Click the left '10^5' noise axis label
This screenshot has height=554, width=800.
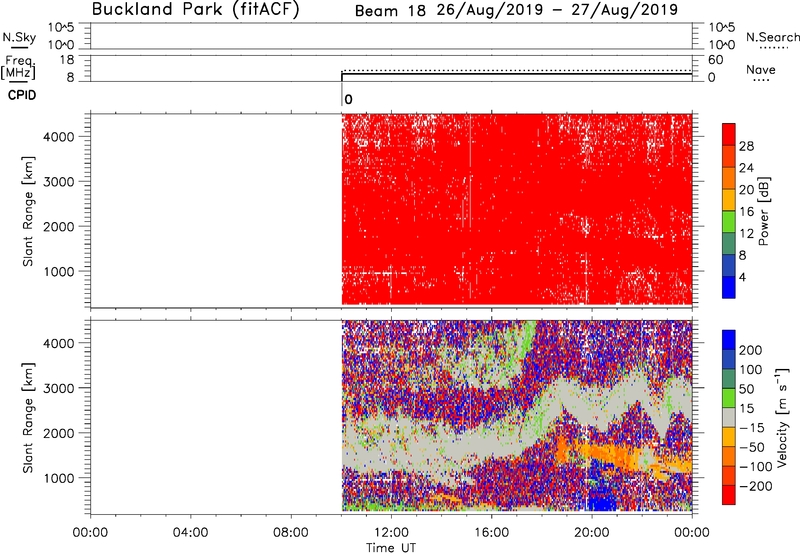(61, 27)
